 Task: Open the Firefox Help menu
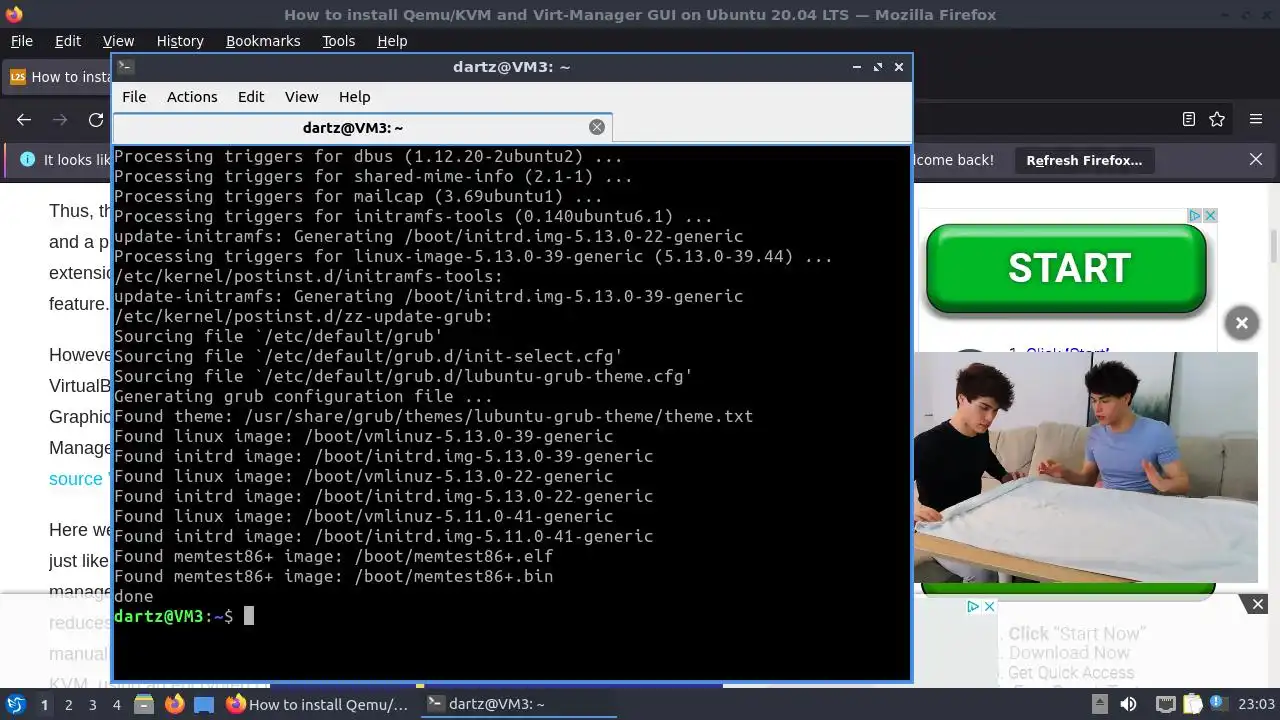click(392, 41)
